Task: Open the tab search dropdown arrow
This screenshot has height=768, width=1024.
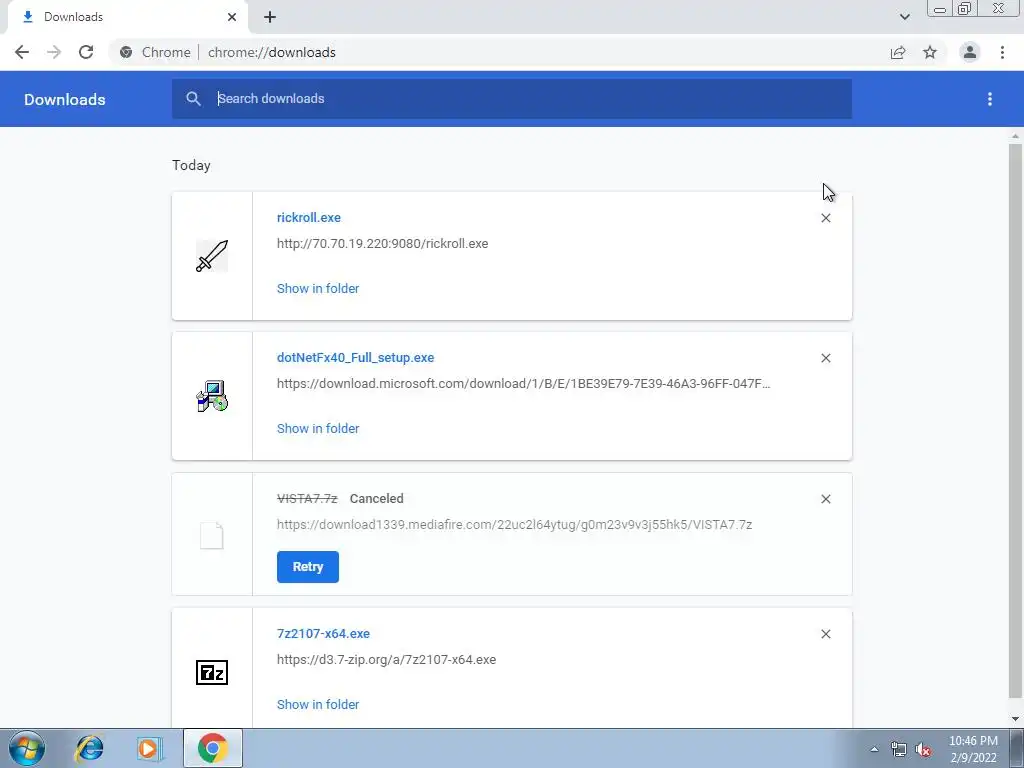Action: (x=904, y=17)
